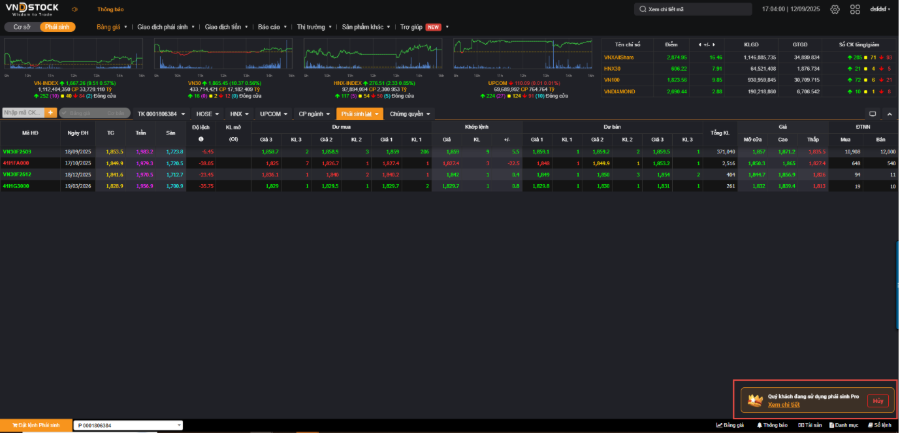Open Sản phẩm khác menu
The height and width of the screenshot is (433, 900).
coord(366,27)
